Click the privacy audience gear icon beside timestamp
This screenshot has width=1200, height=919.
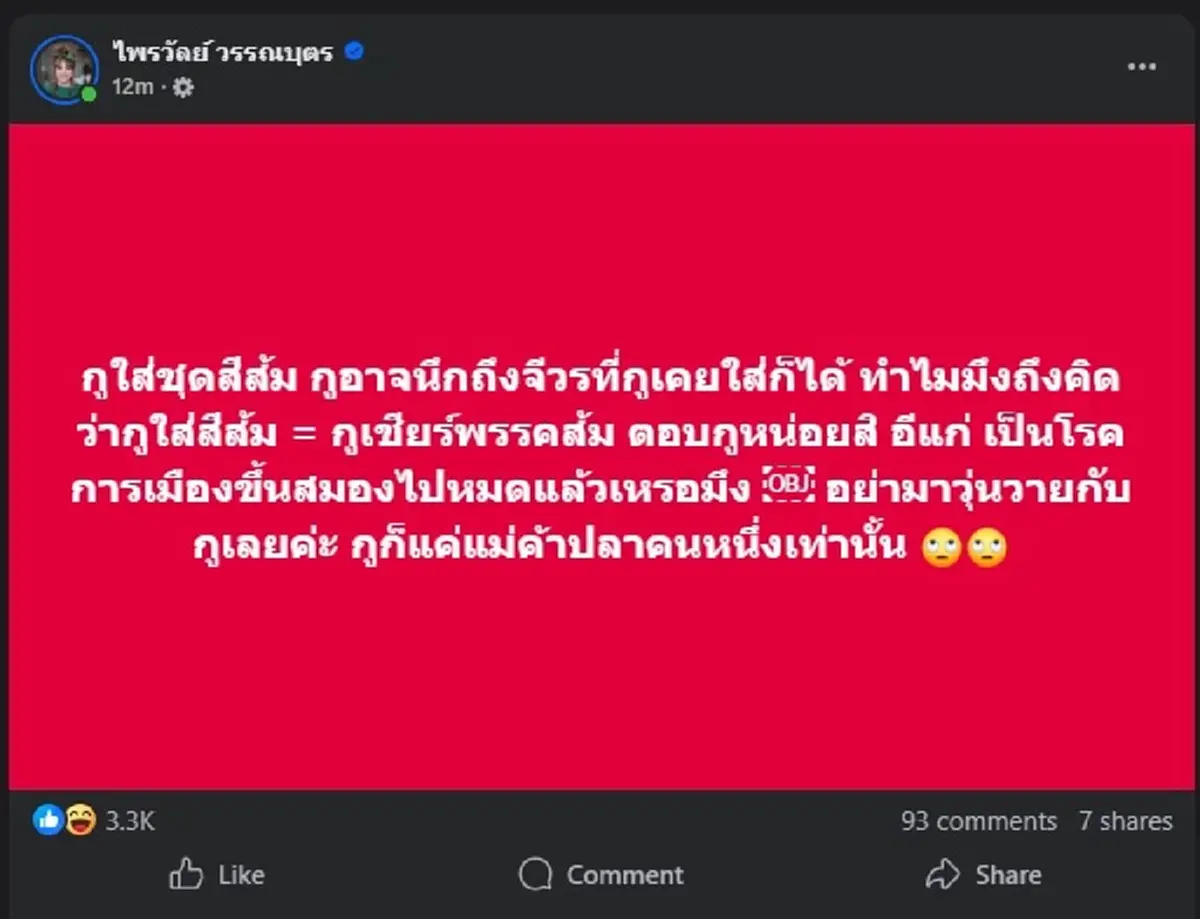click(x=183, y=88)
